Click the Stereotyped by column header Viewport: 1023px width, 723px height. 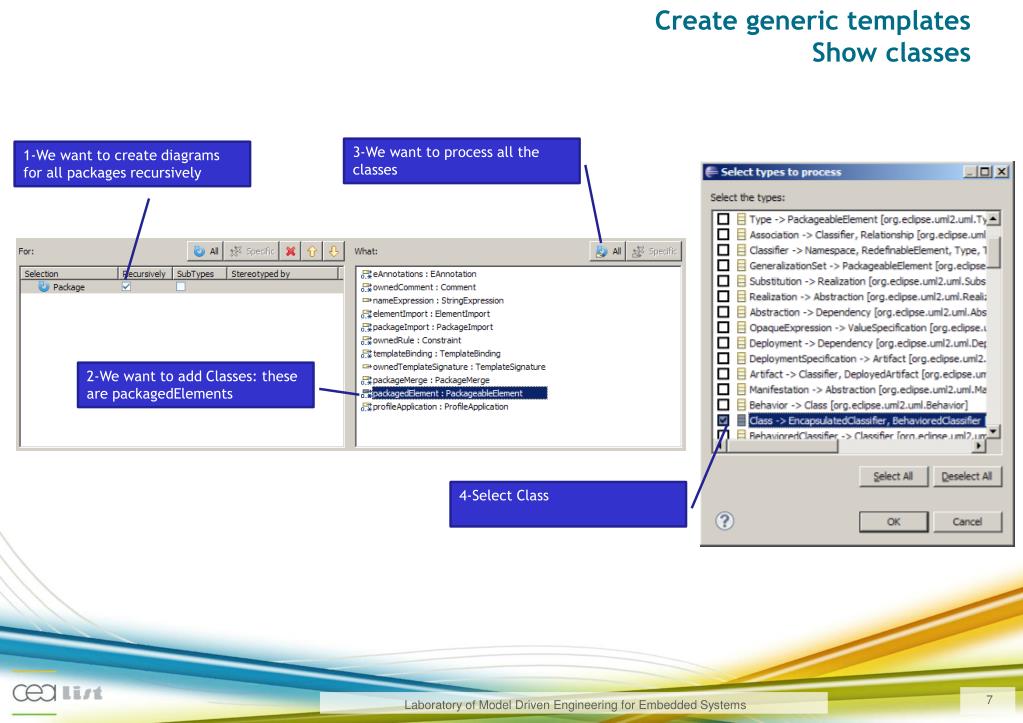[283, 273]
